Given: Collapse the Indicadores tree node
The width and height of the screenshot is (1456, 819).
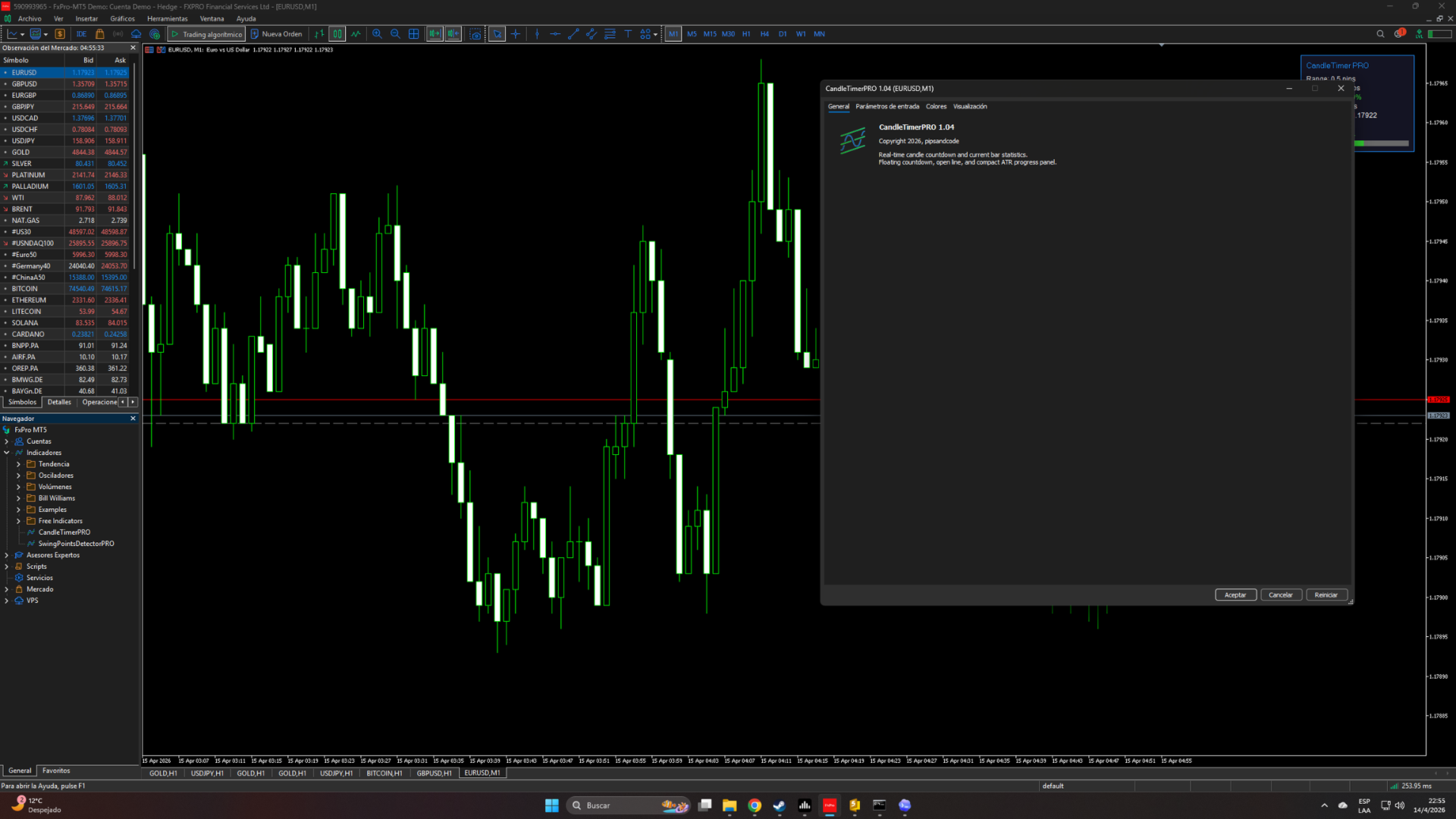Looking at the screenshot, I should [7, 453].
